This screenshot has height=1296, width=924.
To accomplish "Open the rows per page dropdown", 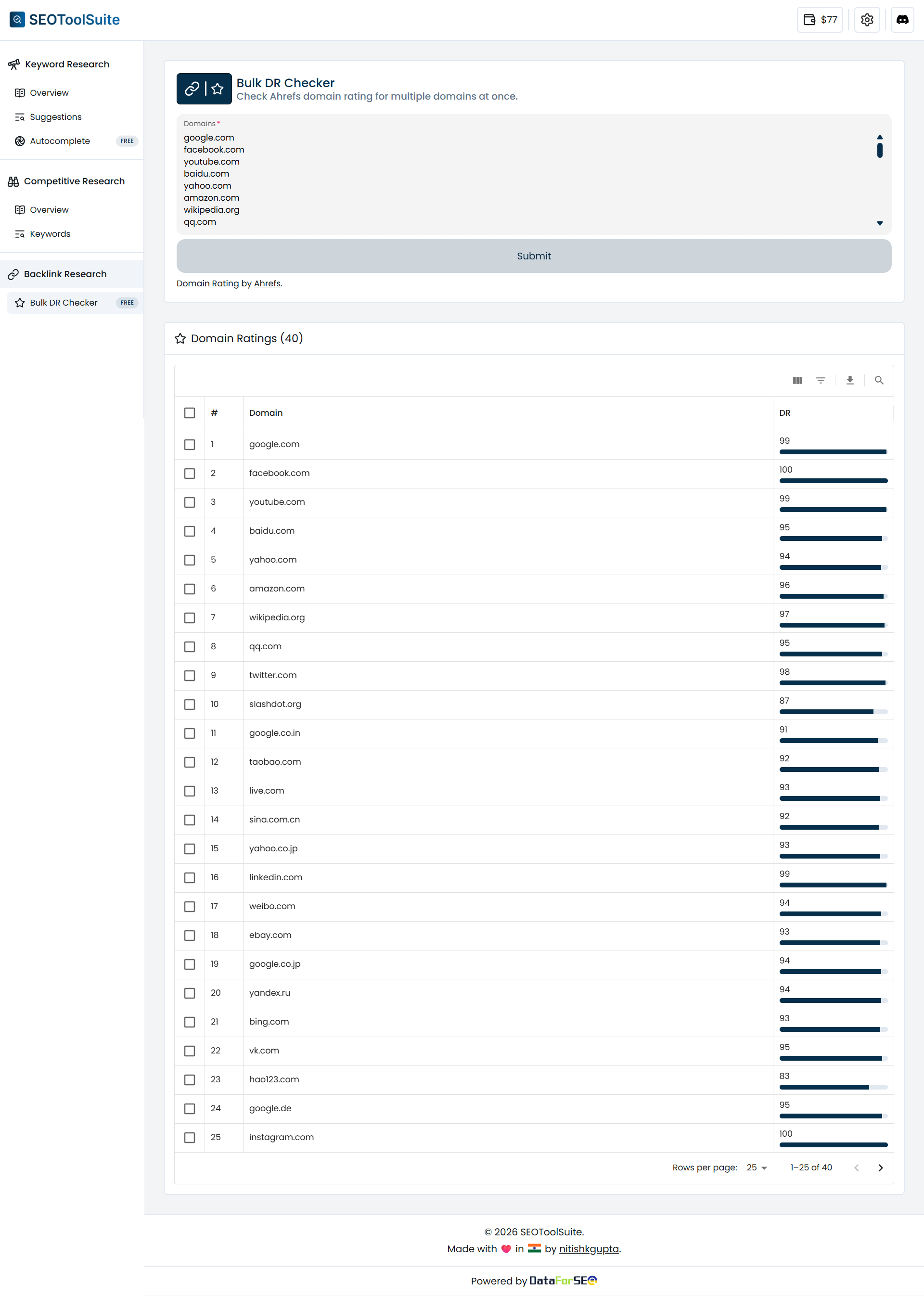I will tap(757, 1168).
